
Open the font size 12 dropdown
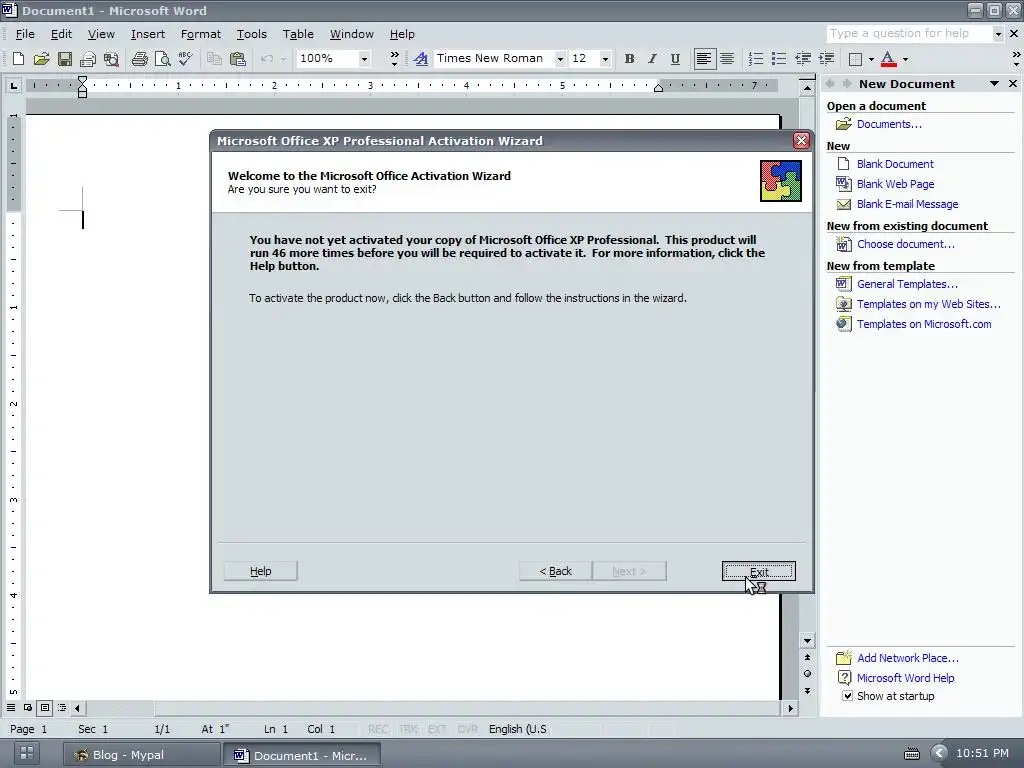[605, 59]
